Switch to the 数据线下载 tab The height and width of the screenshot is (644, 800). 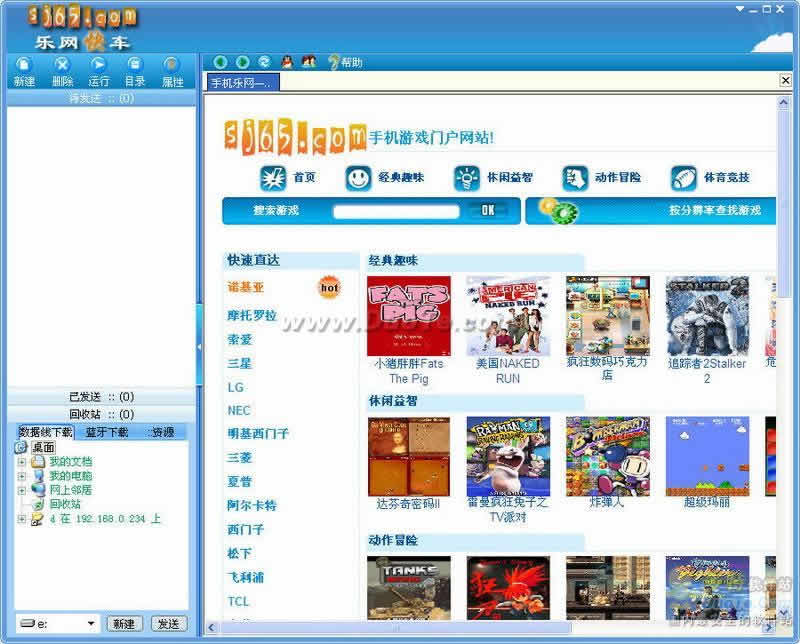45,432
